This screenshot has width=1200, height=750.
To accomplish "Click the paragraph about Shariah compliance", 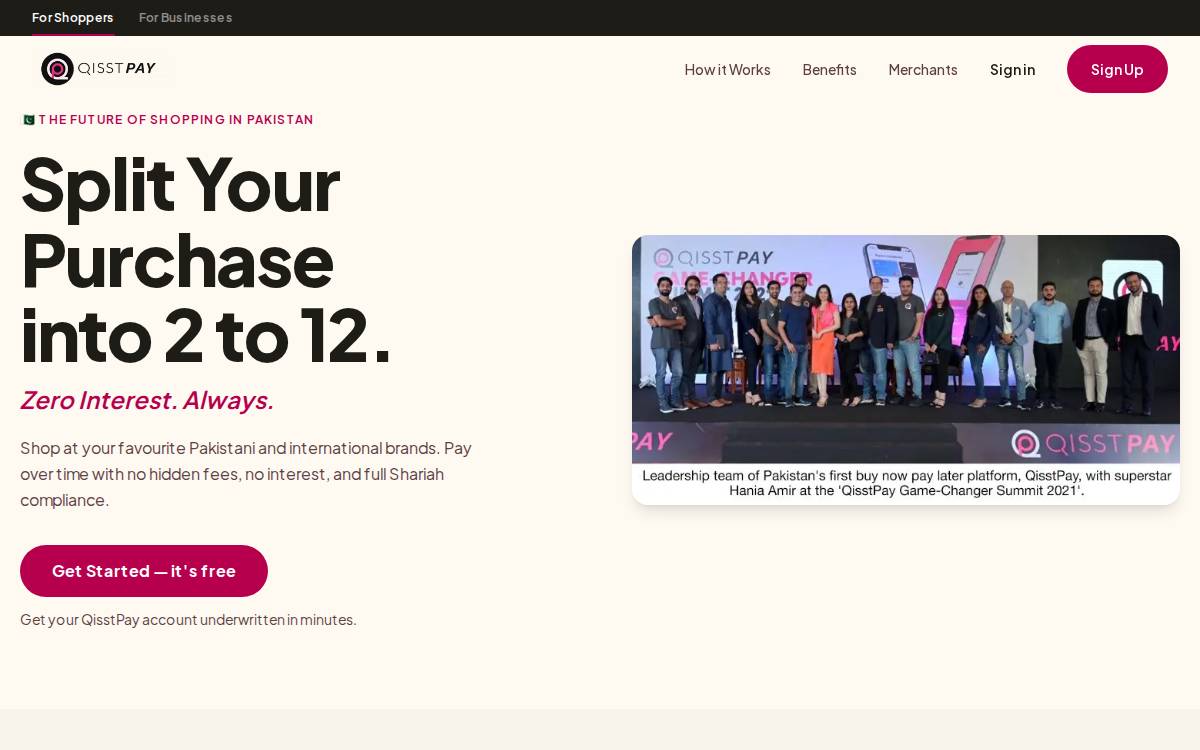I will [246, 474].
